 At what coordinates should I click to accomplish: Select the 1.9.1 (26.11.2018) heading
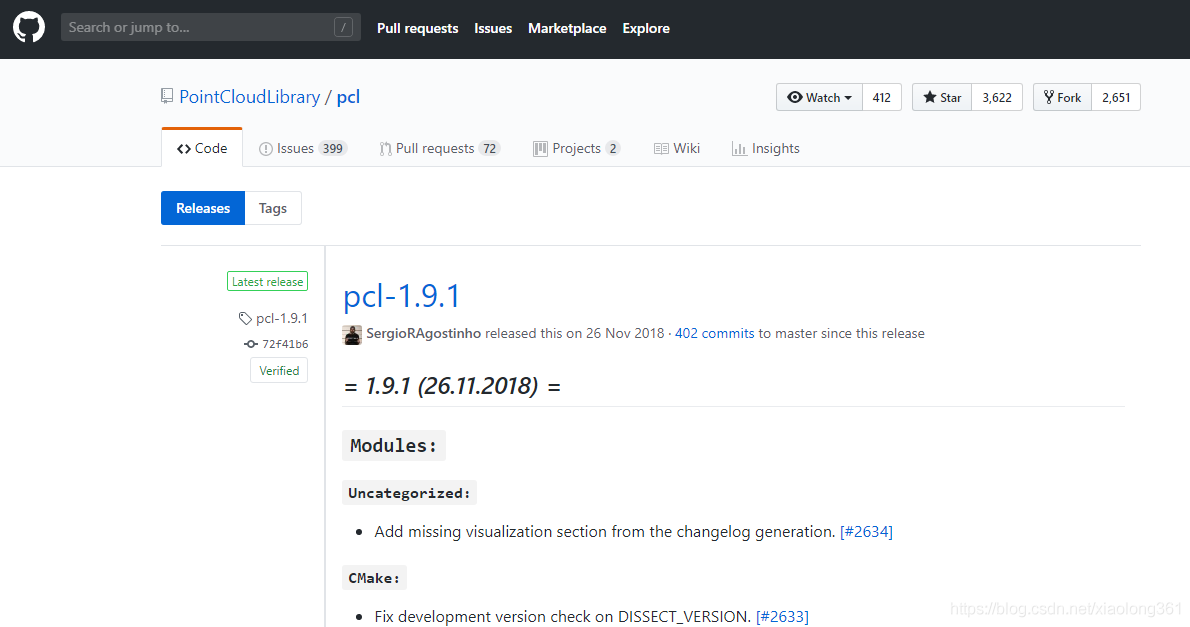pos(452,386)
